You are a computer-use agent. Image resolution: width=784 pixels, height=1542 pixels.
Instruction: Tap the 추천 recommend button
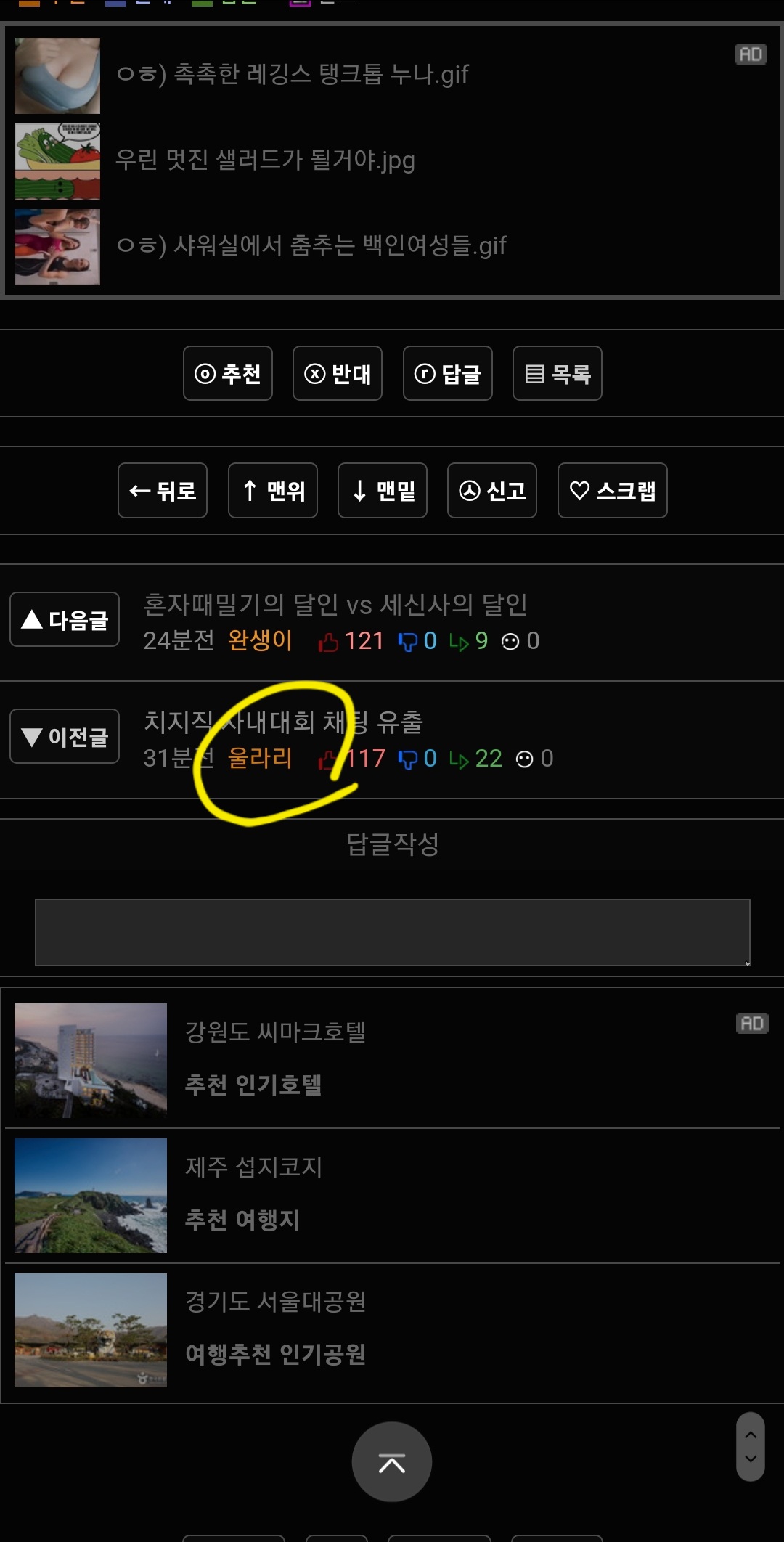pos(228,373)
